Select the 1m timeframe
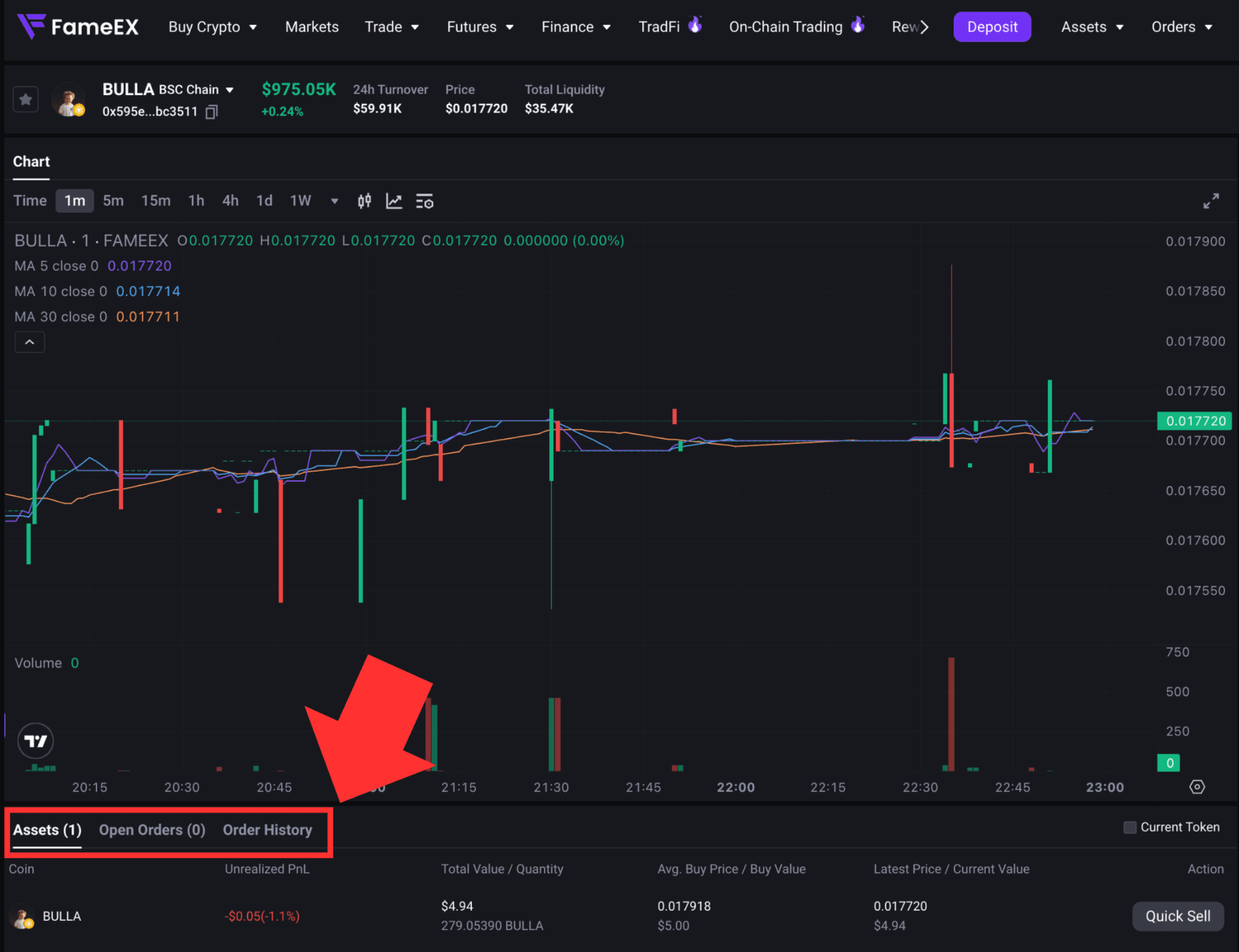Image resolution: width=1239 pixels, height=952 pixels. 75,201
